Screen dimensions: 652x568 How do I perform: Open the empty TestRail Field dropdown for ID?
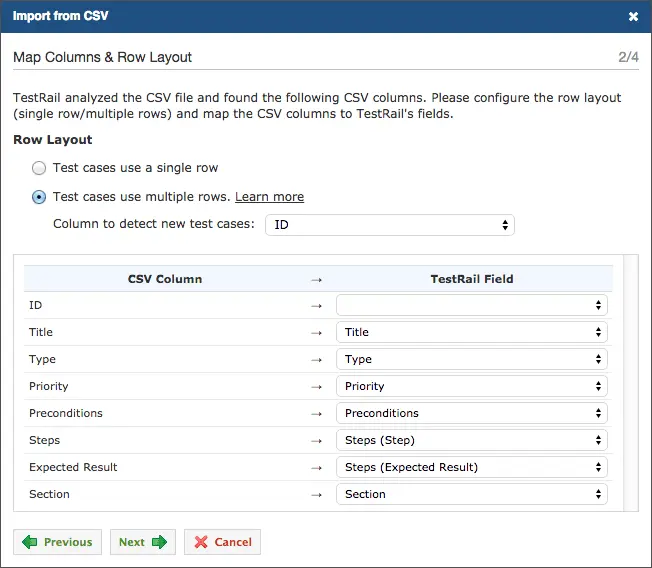point(472,305)
